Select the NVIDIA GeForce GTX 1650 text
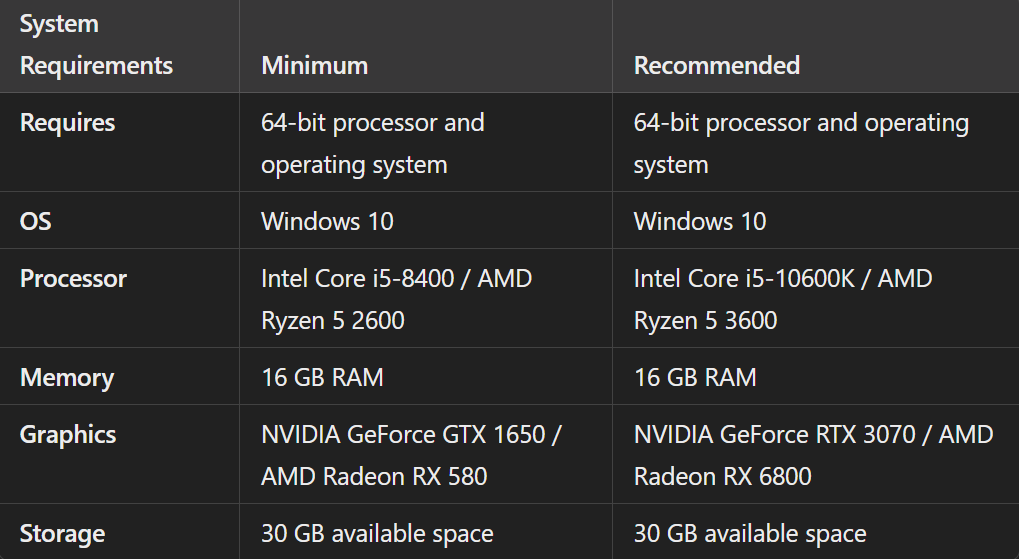Viewport: 1019px width, 559px height. click(403, 434)
